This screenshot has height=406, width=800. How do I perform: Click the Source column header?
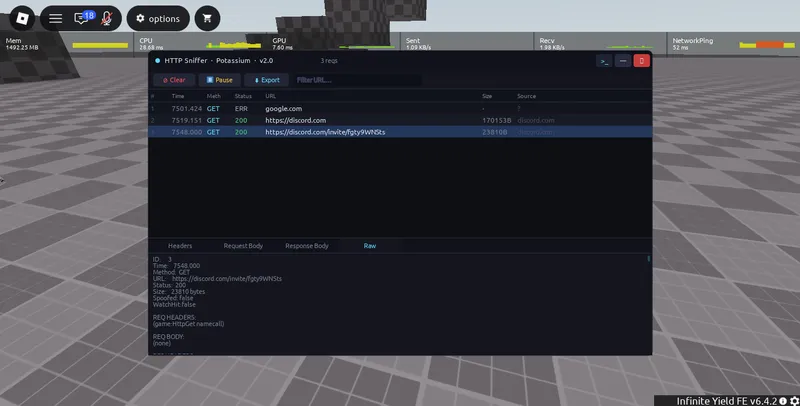click(x=527, y=96)
